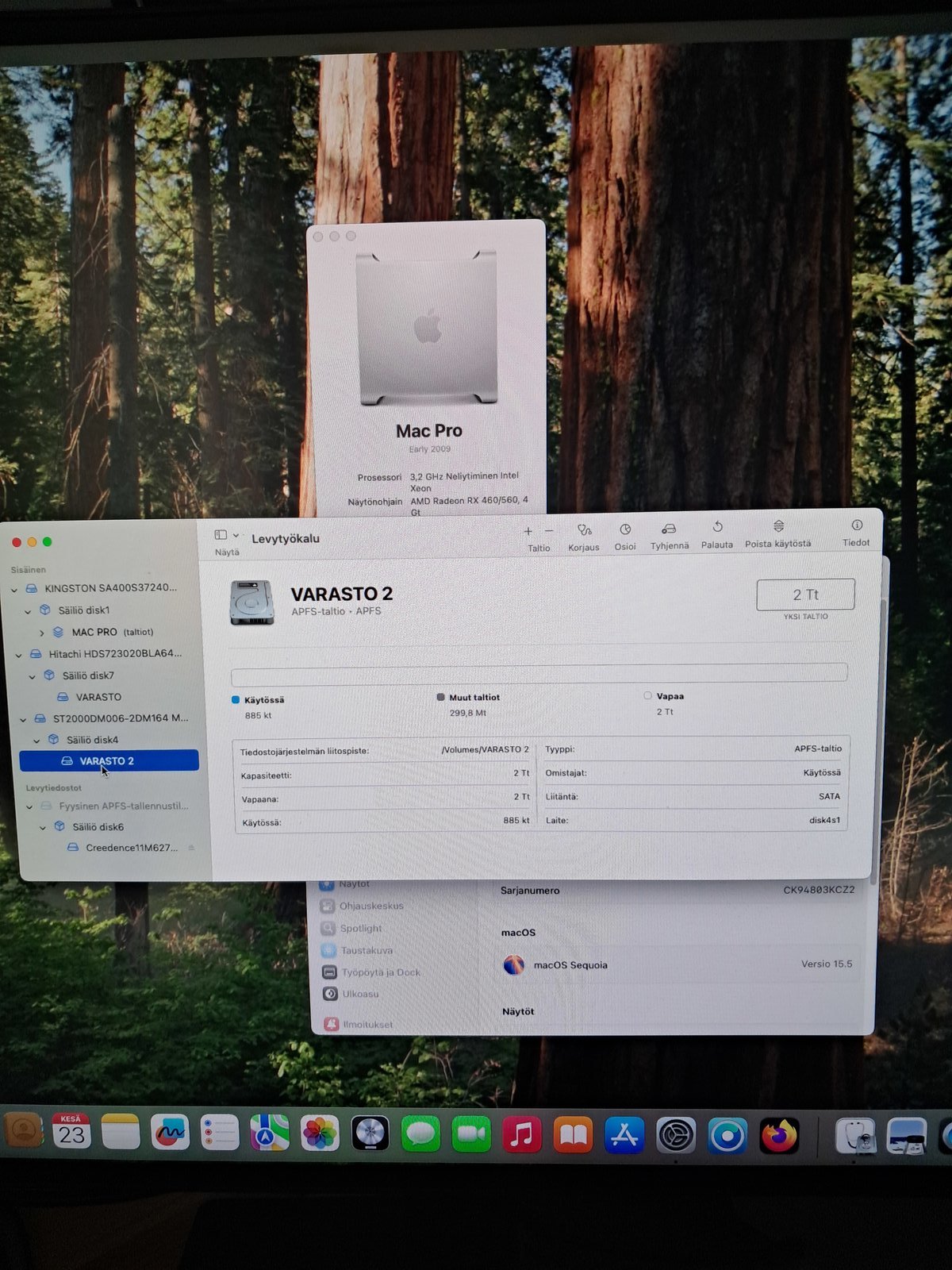
Task: Open Disk Utility from the Dock
Action: [855, 1137]
